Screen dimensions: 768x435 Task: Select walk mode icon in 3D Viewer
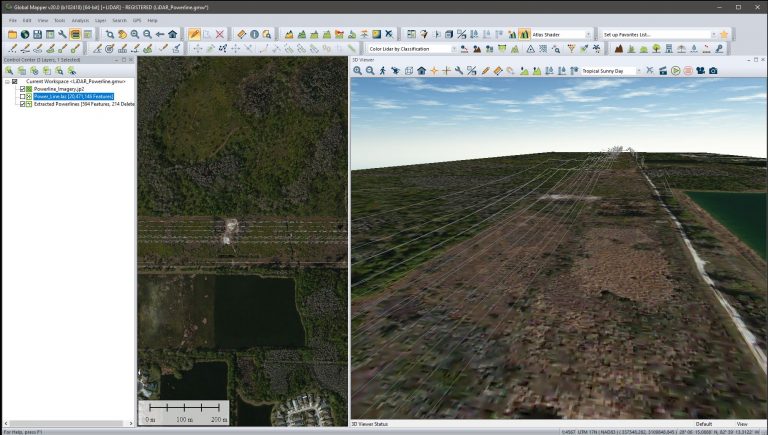(383, 71)
